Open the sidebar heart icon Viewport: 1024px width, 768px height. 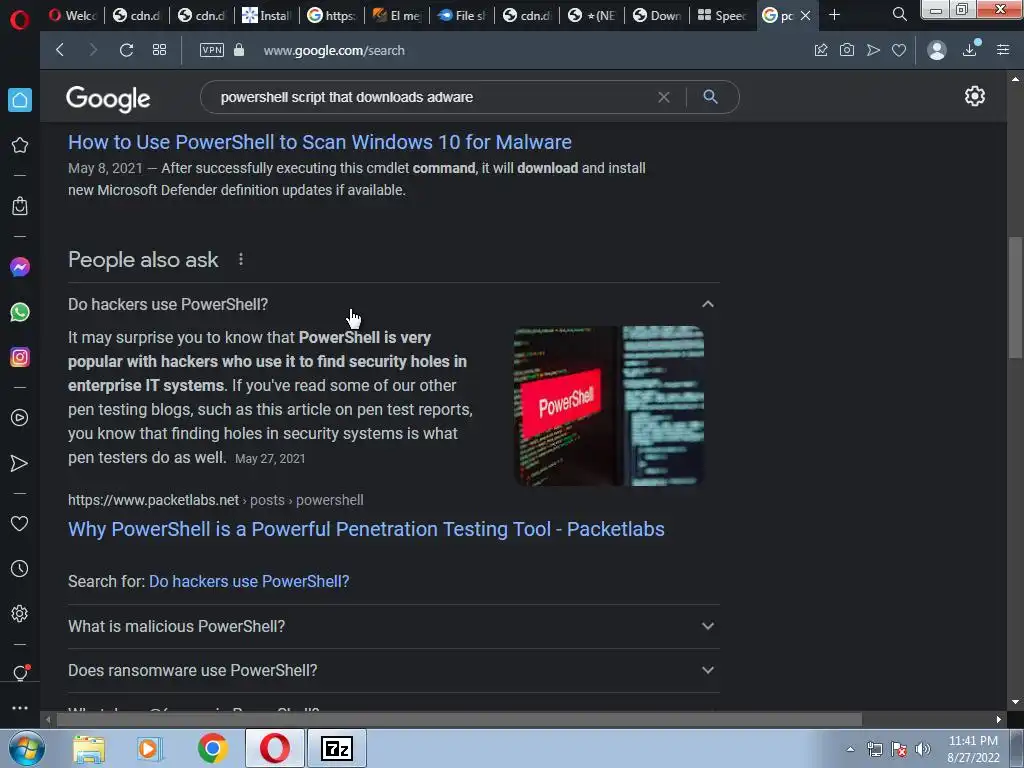pyautogui.click(x=20, y=524)
